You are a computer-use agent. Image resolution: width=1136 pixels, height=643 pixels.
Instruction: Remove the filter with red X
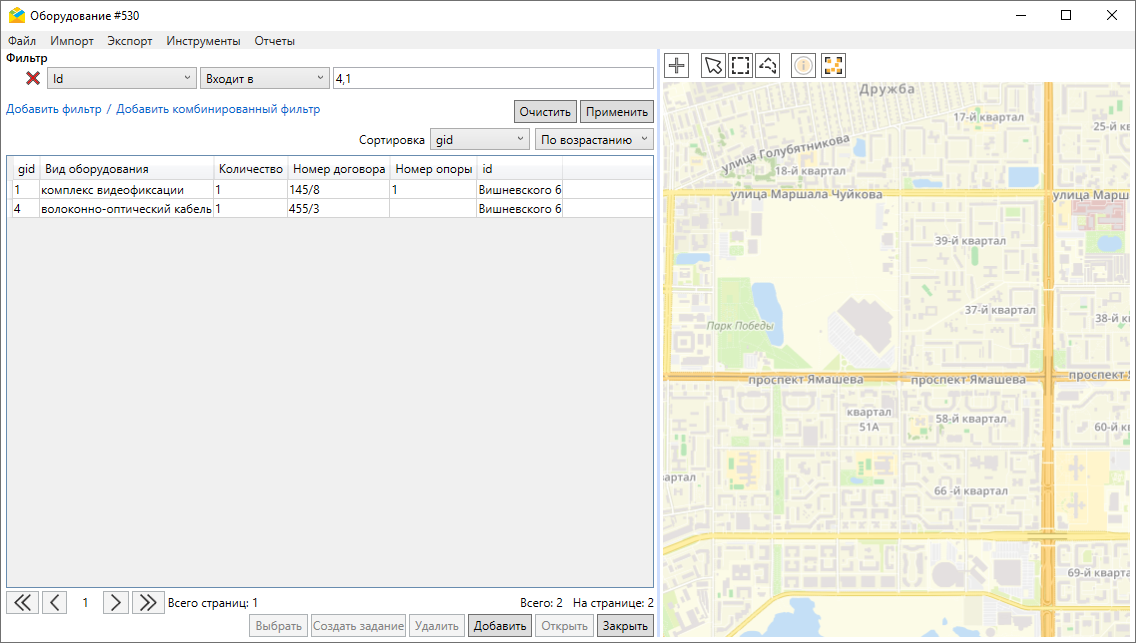tap(33, 78)
